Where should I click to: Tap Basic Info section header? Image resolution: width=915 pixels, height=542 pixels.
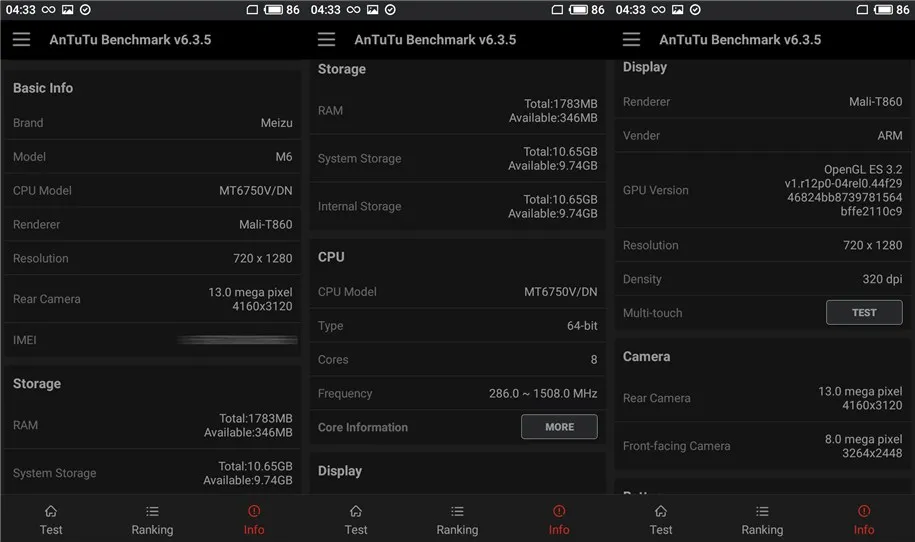tap(43, 88)
